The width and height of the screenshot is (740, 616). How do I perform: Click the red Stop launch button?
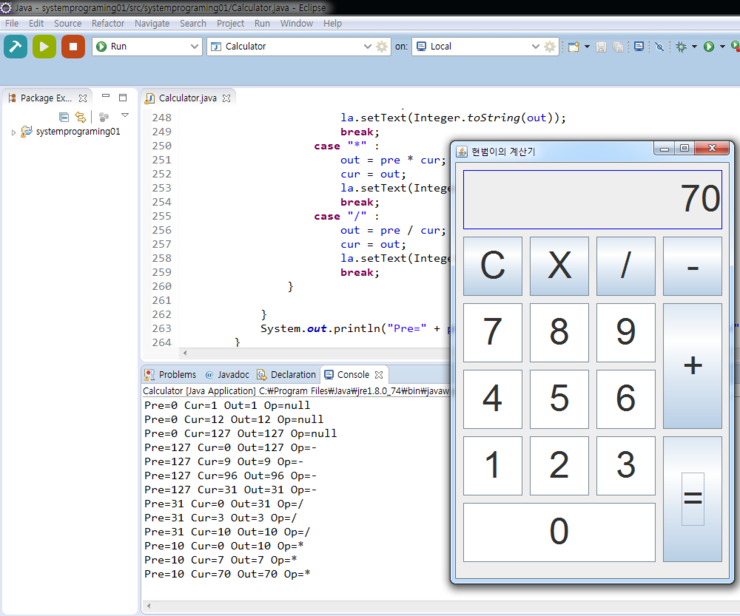(73, 46)
